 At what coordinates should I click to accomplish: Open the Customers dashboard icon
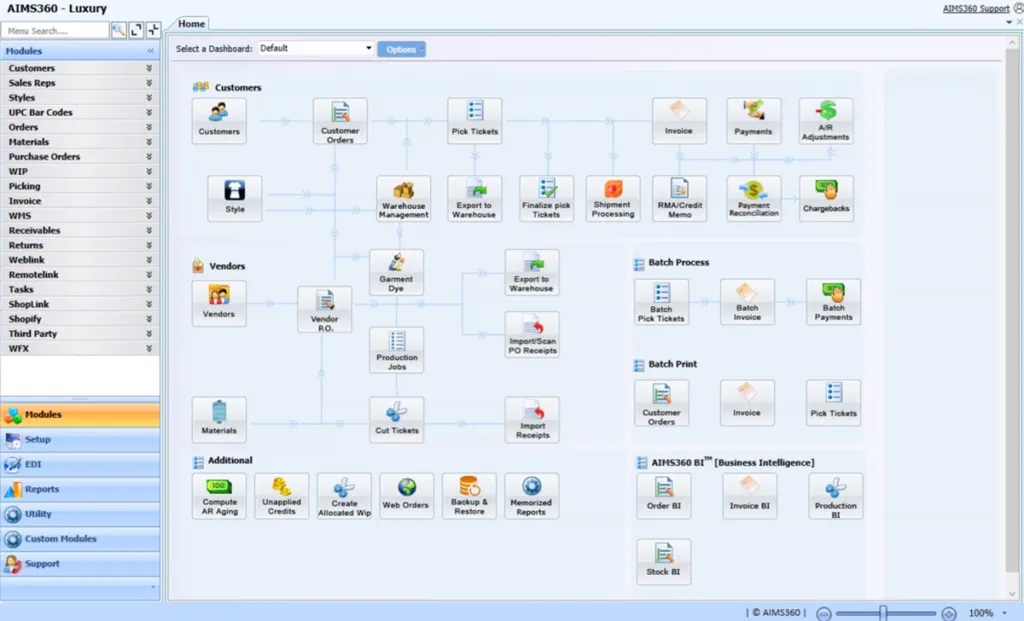pyautogui.click(x=219, y=121)
